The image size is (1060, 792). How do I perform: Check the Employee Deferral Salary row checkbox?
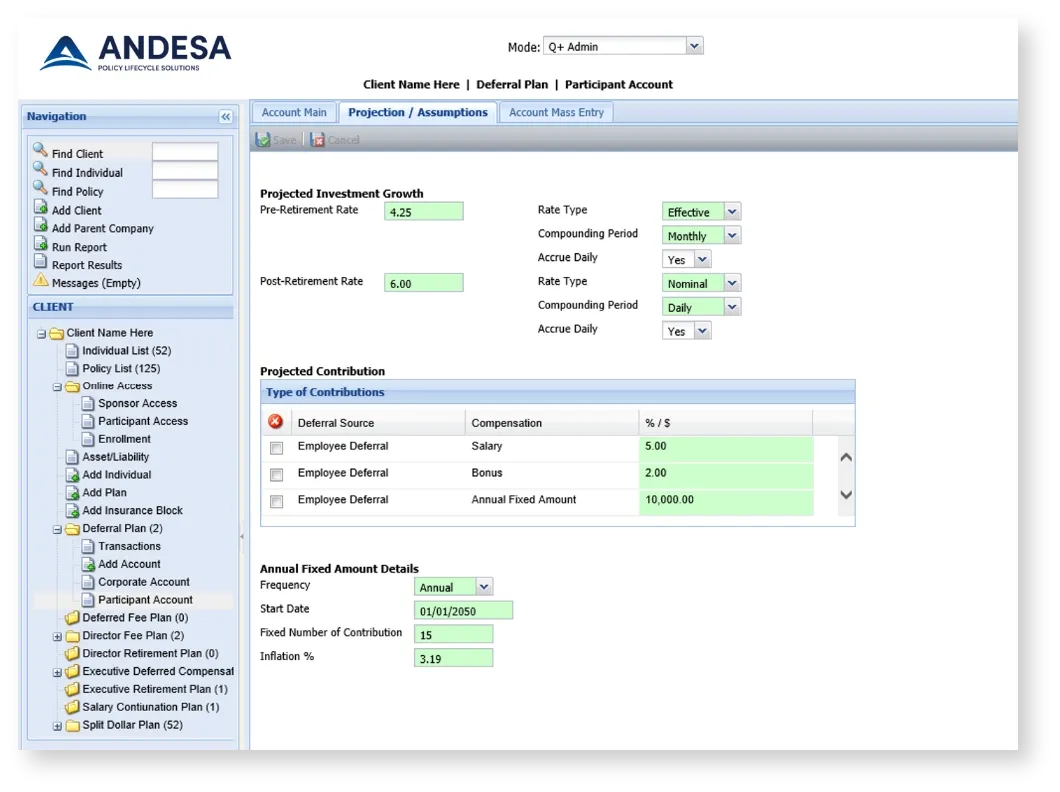click(276, 448)
